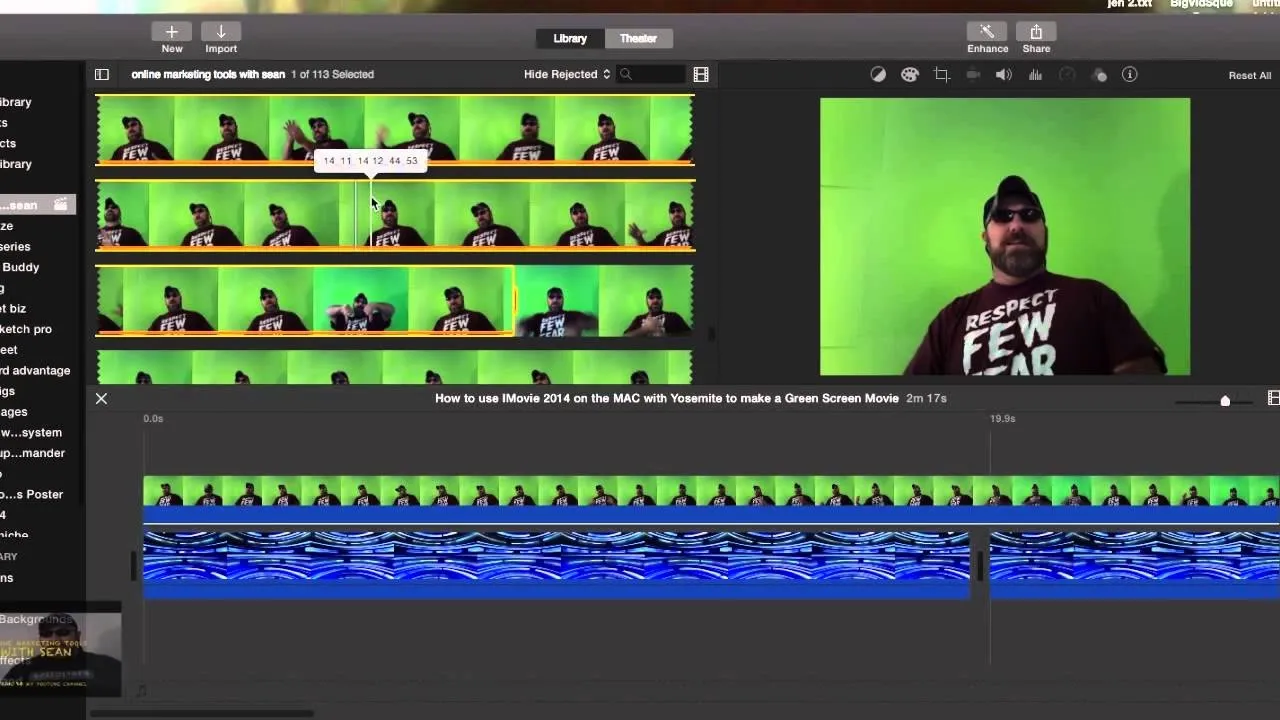Click the yellow-outlined selected clip in browser
The width and height of the screenshot is (1280, 720).
(x=305, y=300)
